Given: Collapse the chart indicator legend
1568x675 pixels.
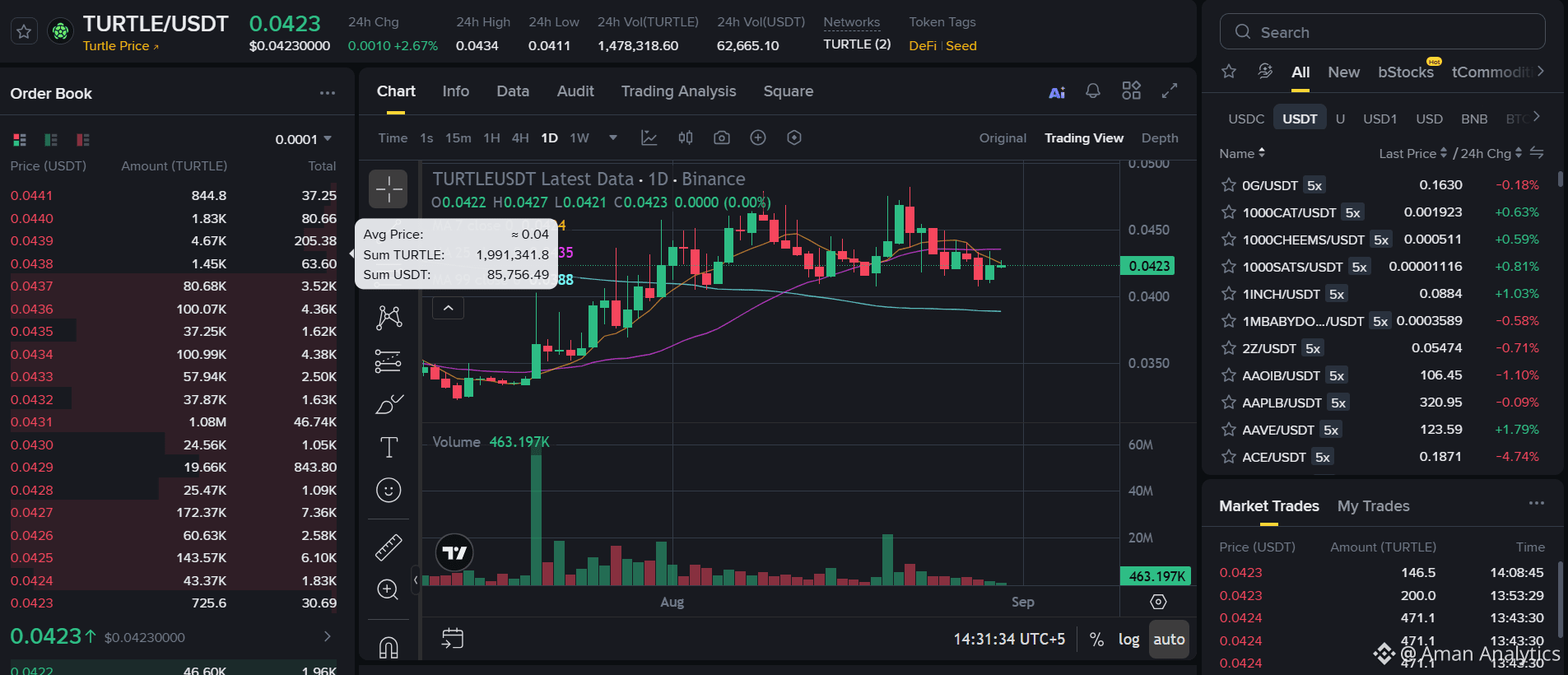Looking at the screenshot, I should (x=448, y=309).
